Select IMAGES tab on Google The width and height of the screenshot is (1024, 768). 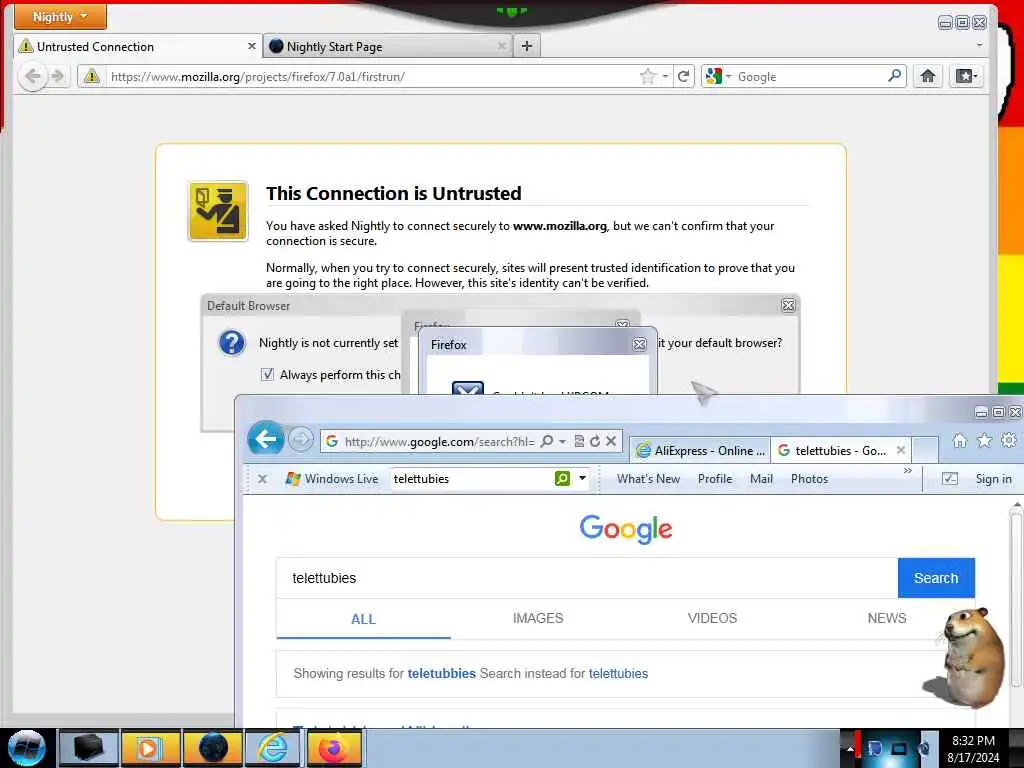[x=537, y=618]
